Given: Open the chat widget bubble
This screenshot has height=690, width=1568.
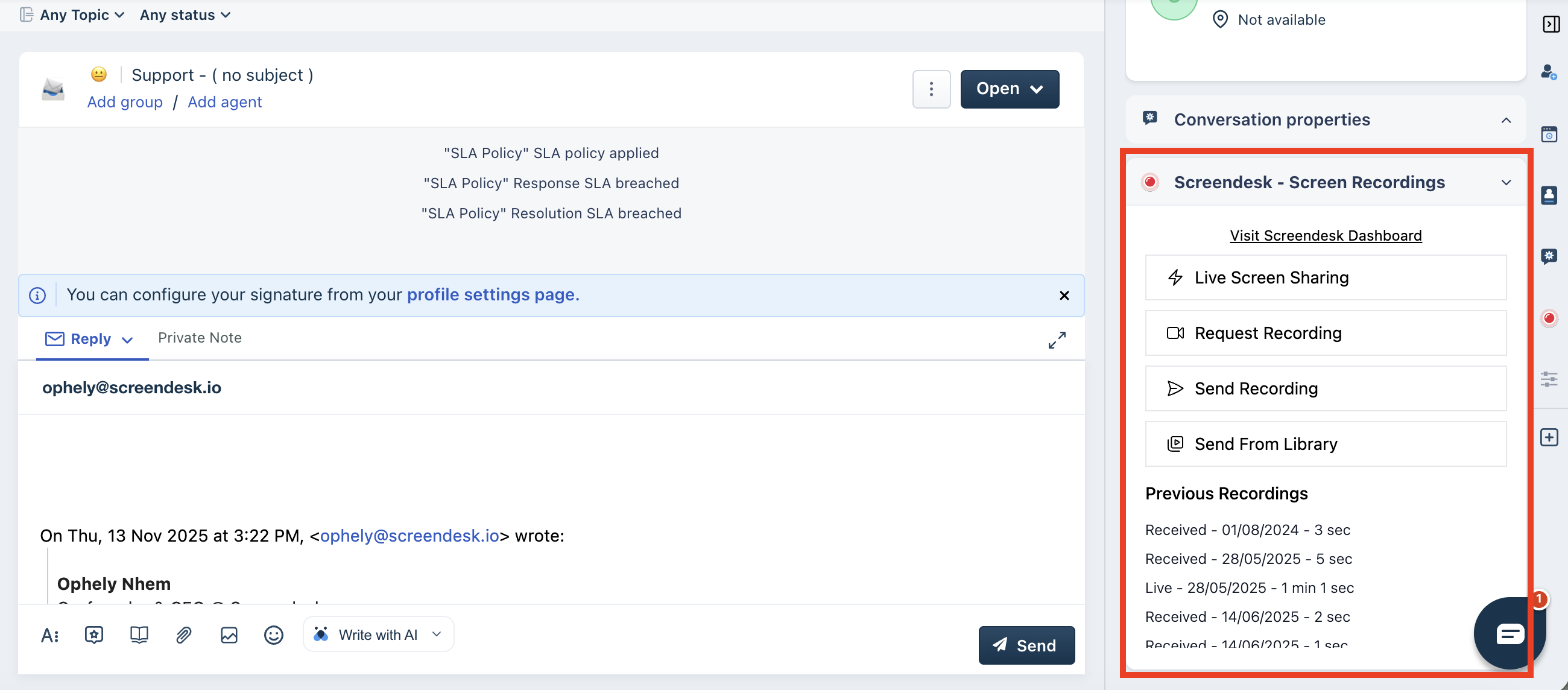Looking at the screenshot, I should click(1509, 633).
